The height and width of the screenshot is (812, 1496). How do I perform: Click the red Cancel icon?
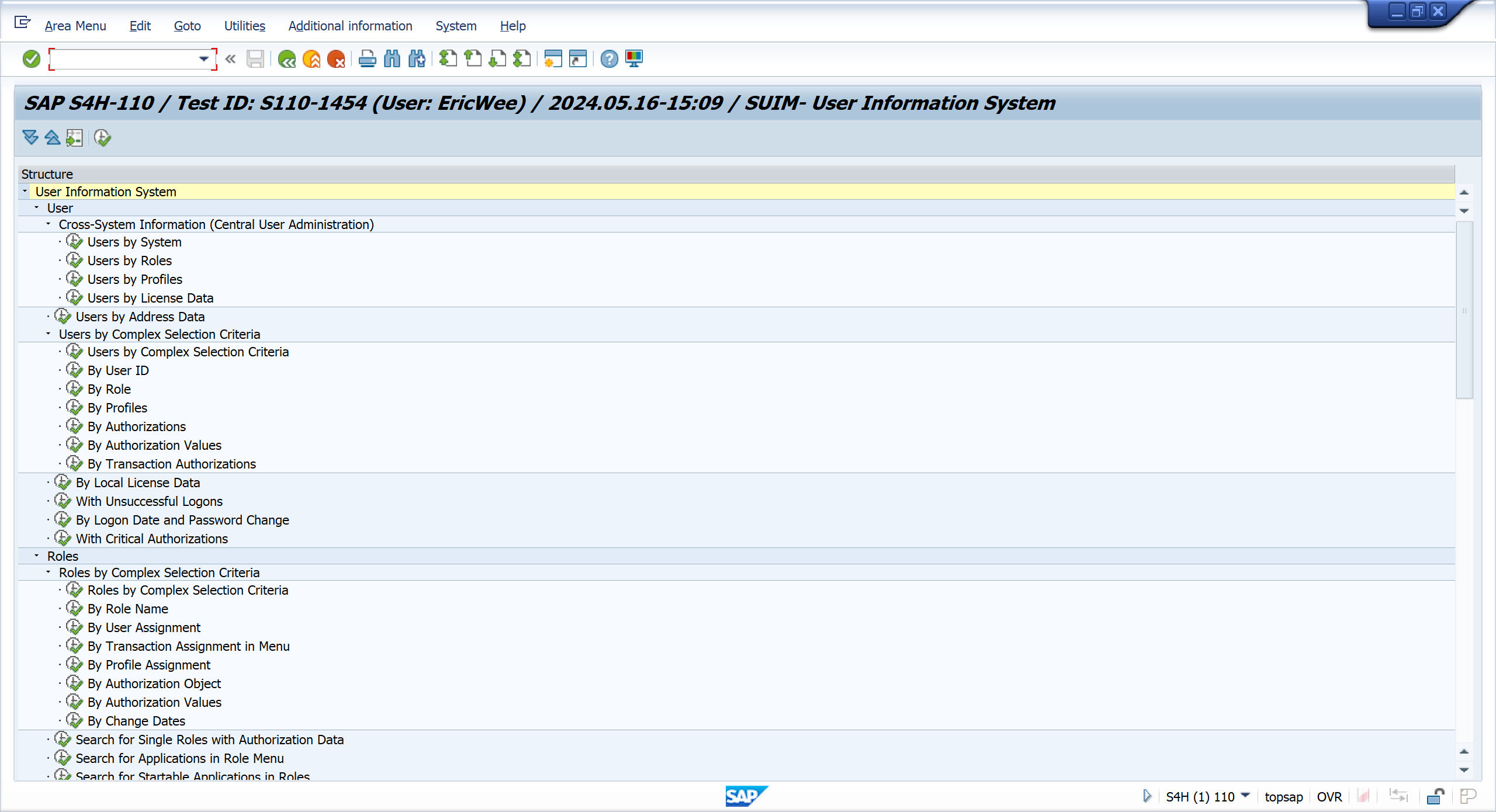[x=336, y=59]
